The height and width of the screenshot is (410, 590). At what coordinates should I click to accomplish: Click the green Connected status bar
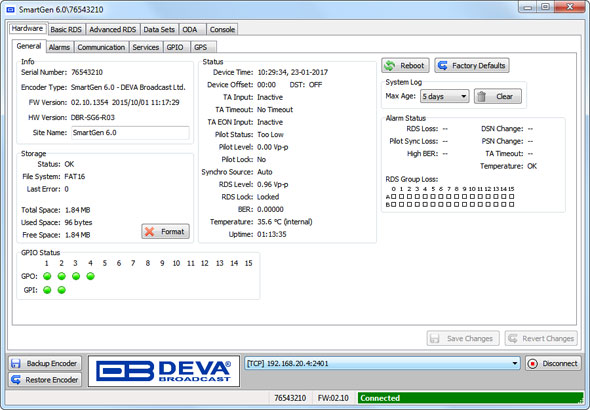pos(470,398)
